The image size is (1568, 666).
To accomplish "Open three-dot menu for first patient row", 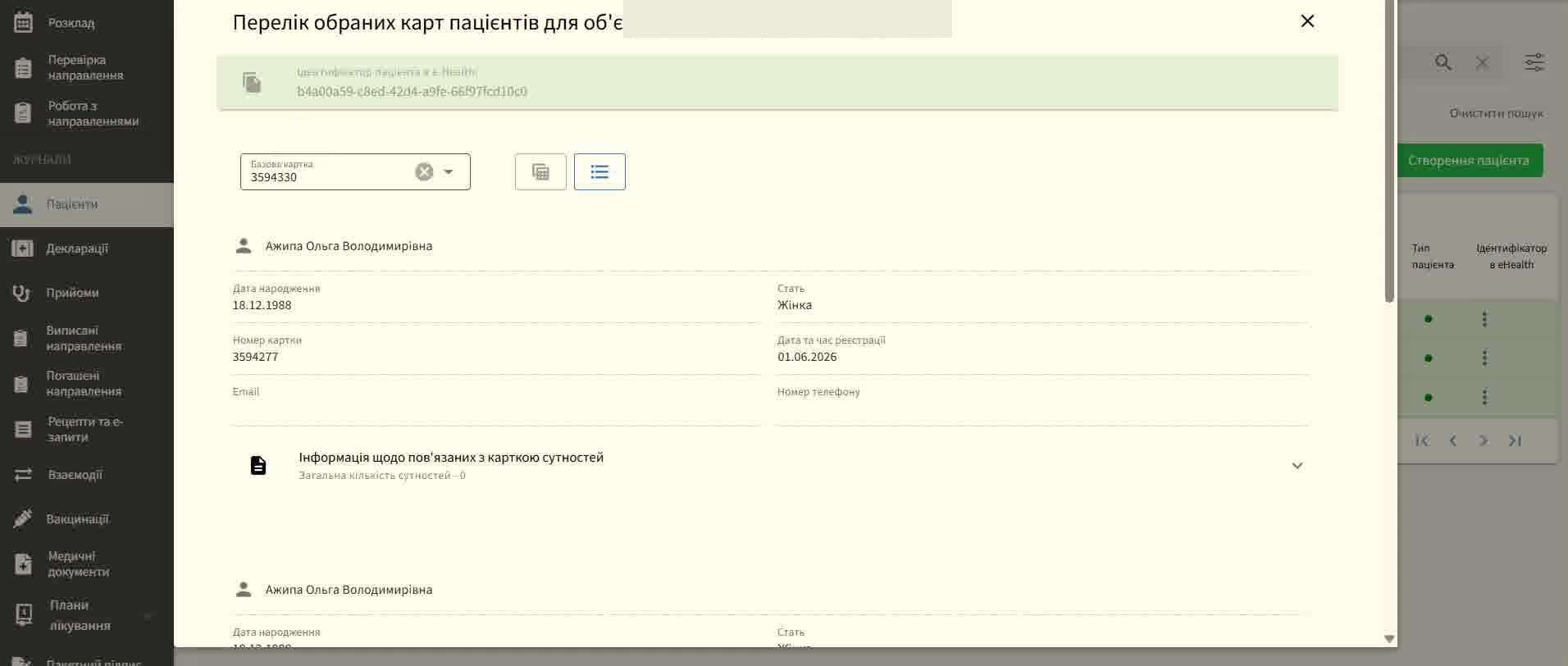I will click(x=1484, y=319).
